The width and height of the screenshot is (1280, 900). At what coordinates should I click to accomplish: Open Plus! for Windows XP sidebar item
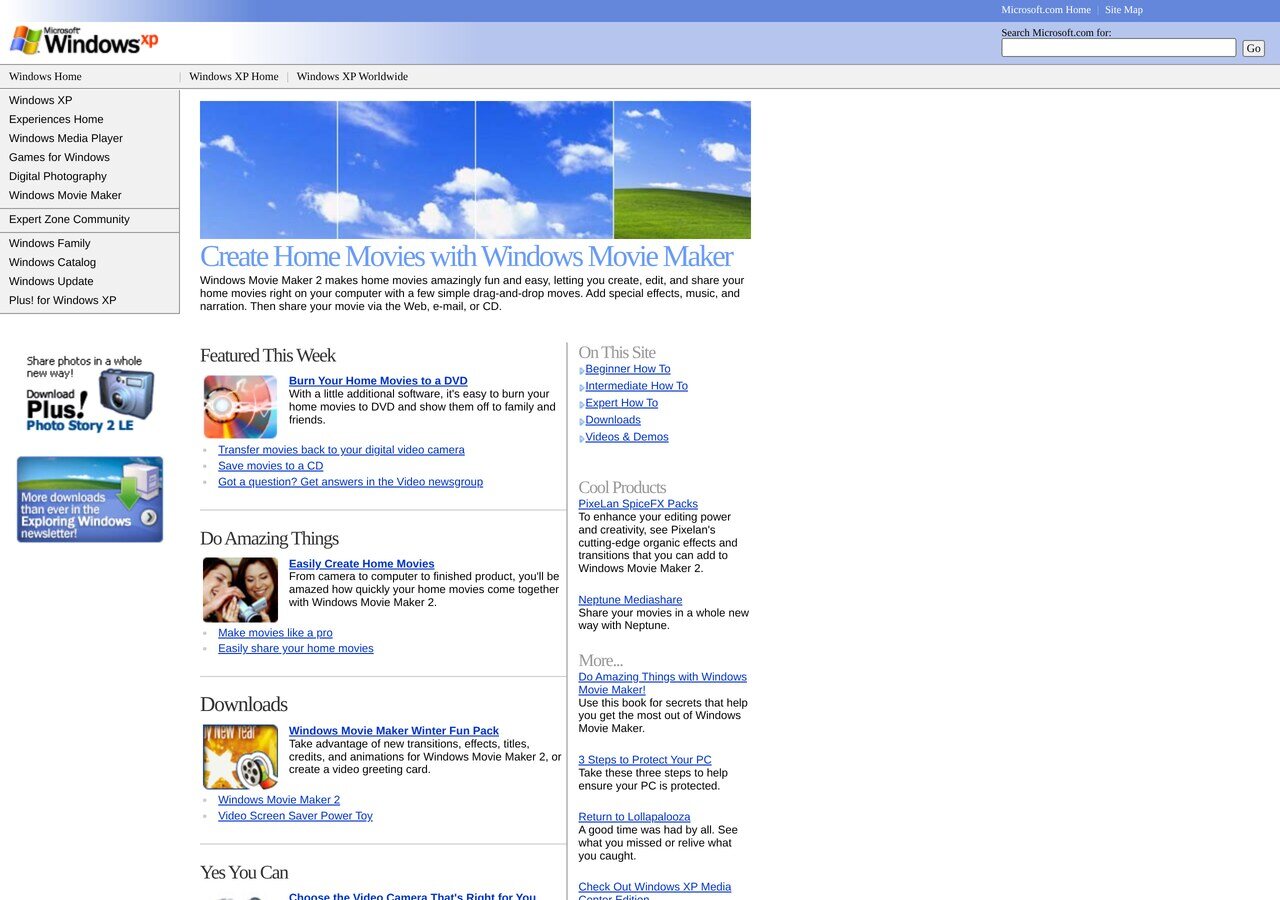point(62,300)
